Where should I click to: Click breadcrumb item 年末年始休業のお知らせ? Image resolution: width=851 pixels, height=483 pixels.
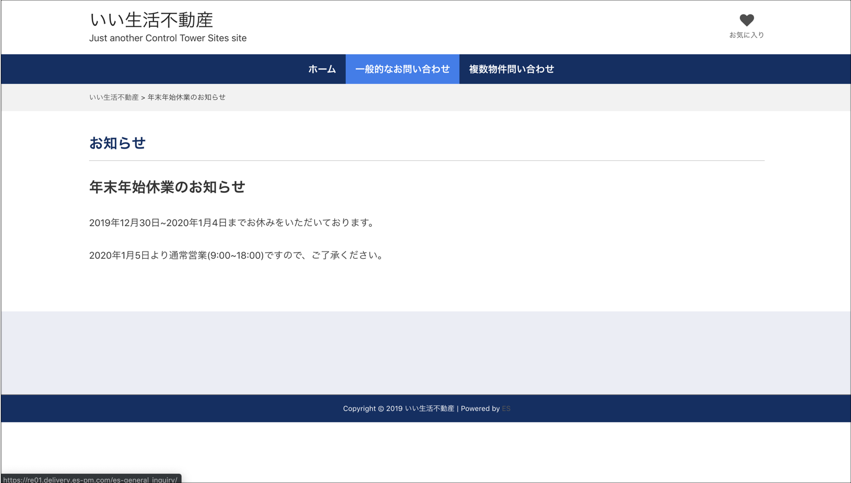point(187,97)
